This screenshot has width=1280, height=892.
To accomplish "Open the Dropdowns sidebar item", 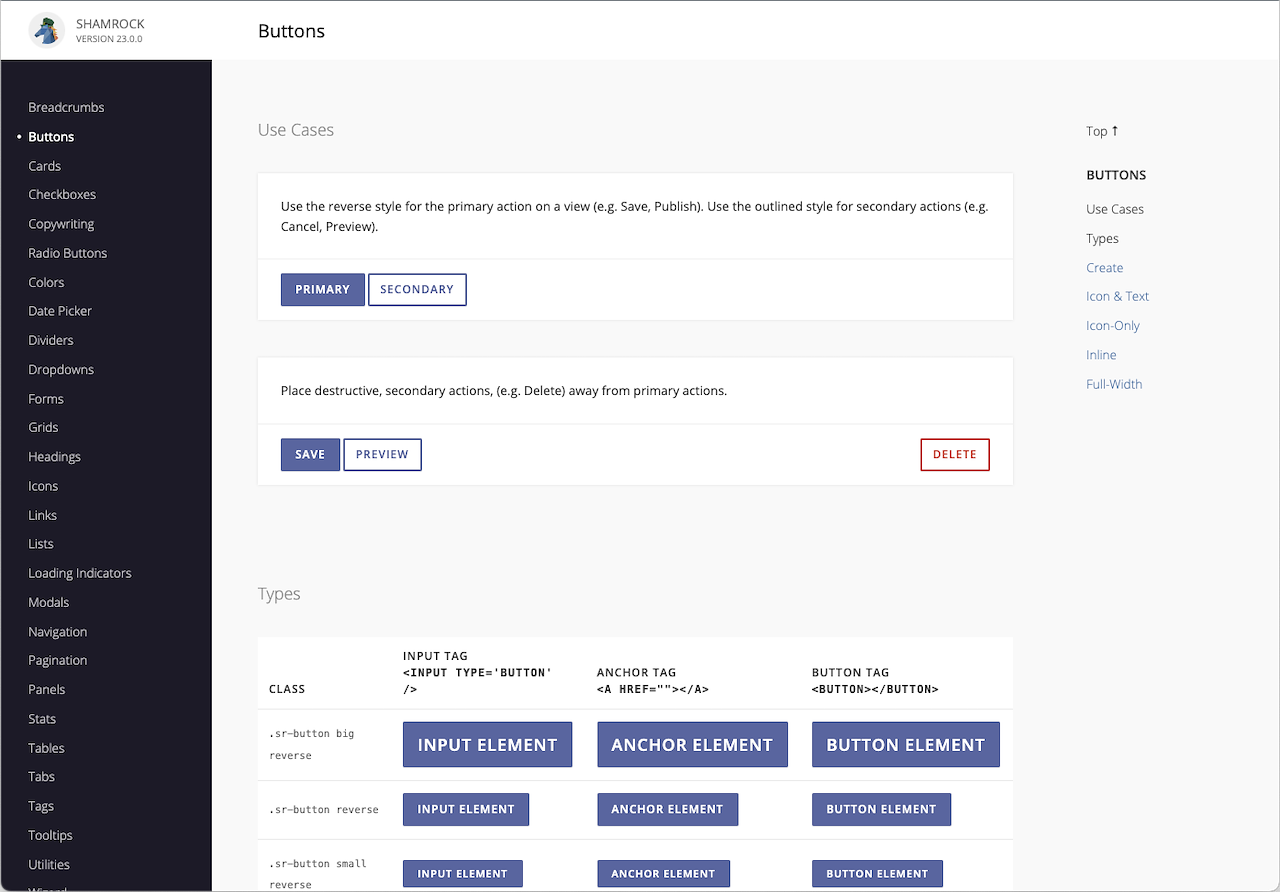I will [x=61, y=369].
